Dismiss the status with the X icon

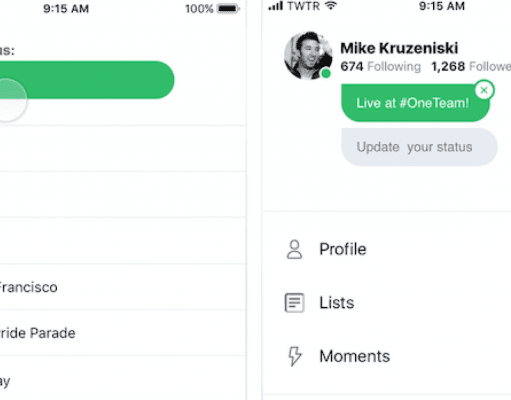(484, 90)
